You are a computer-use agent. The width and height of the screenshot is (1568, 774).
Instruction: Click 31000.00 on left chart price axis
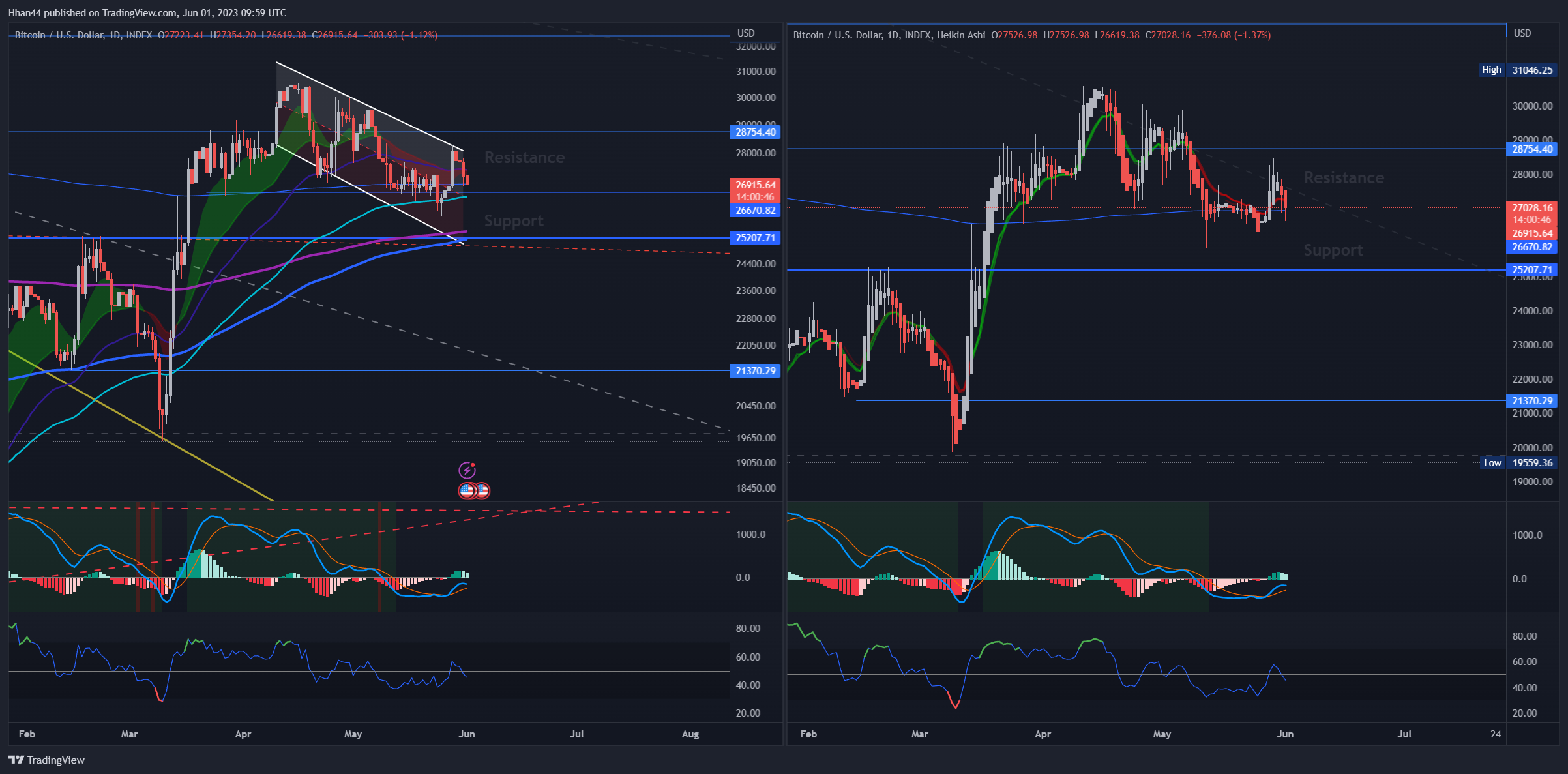pyautogui.click(x=756, y=72)
